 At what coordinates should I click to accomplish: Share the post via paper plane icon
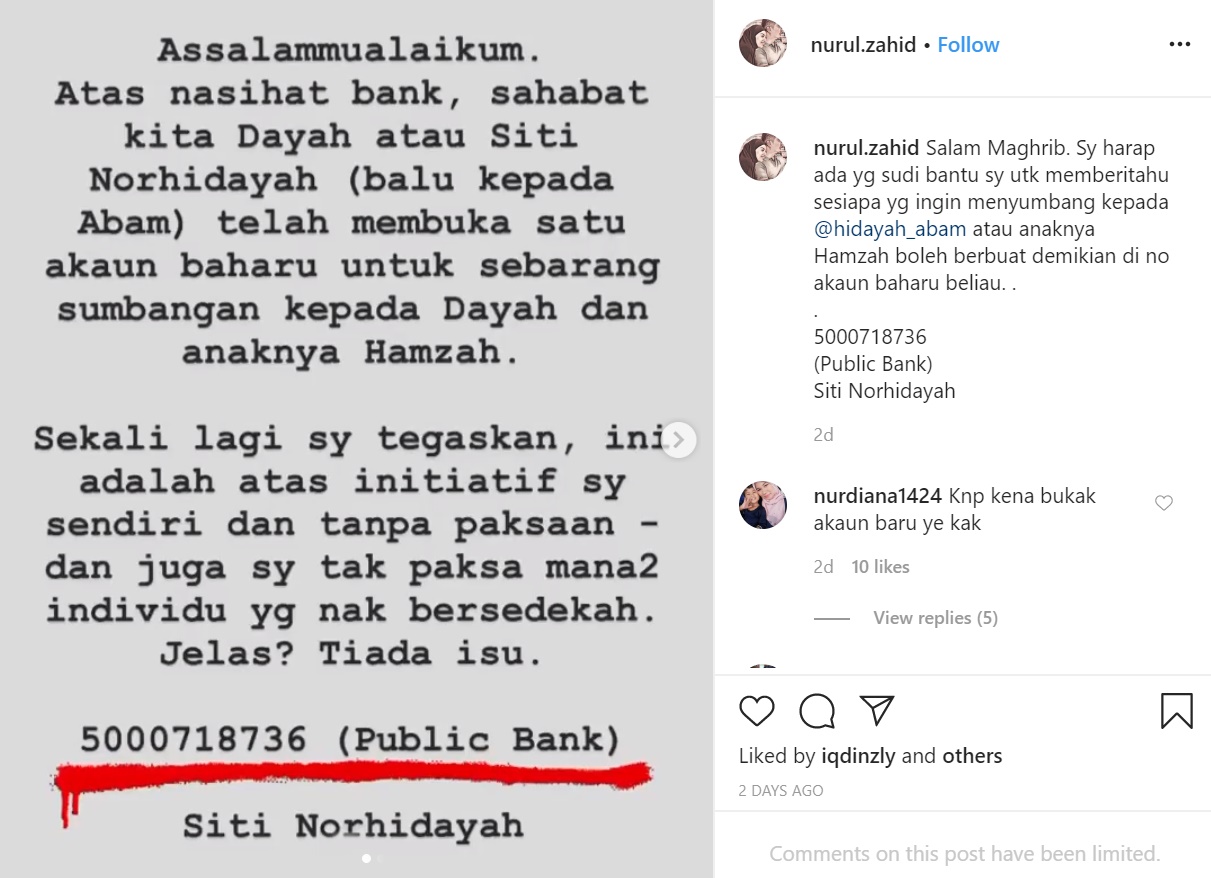[877, 710]
